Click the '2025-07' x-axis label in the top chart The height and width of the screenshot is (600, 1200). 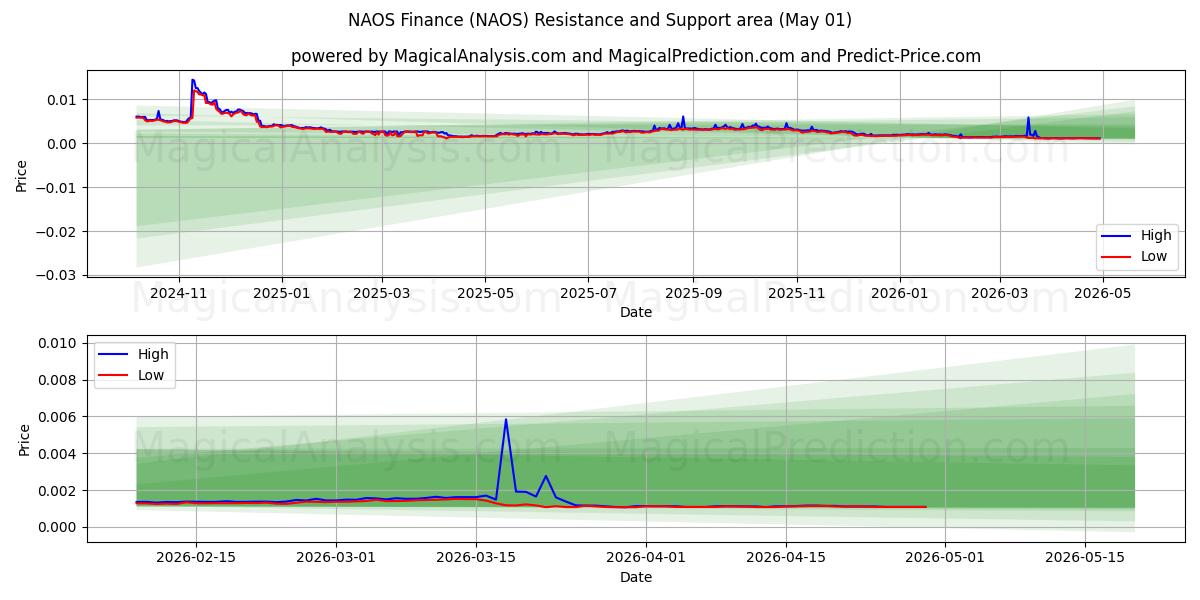click(588, 293)
